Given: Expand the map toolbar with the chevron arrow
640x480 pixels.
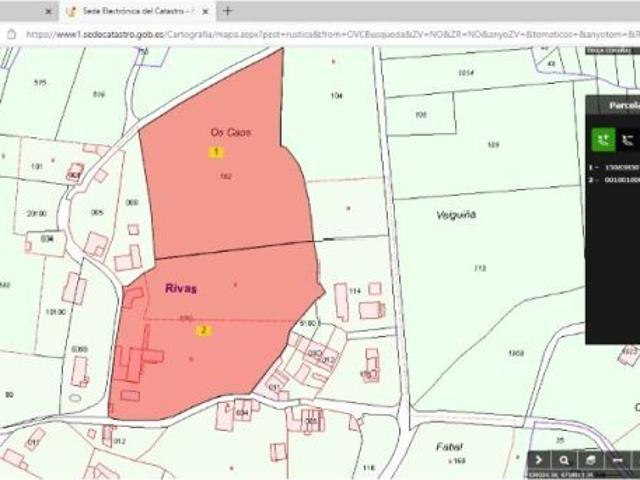Looking at the screenshot, I should 539,460.
